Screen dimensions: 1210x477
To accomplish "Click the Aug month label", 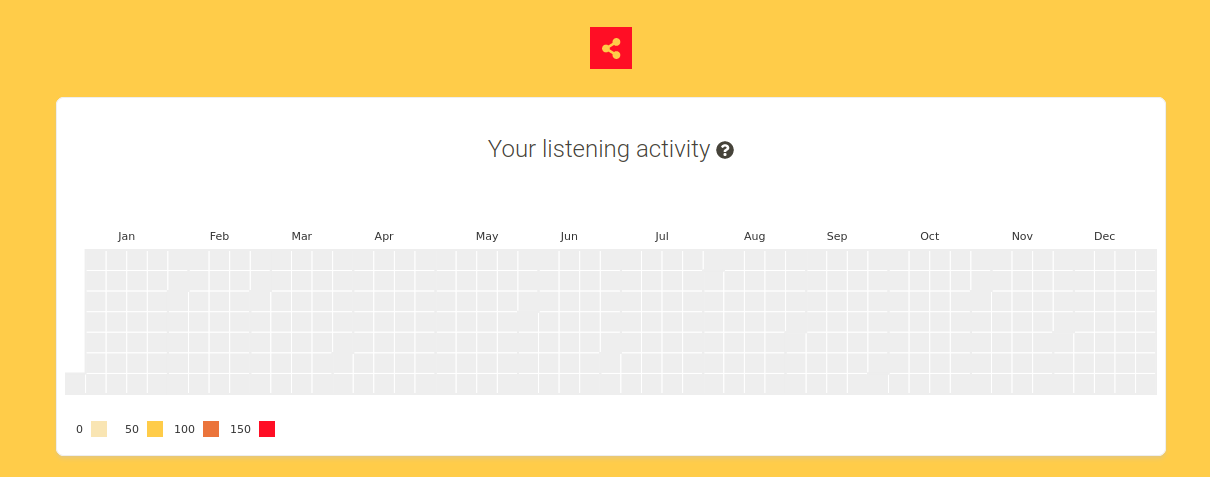I will click(755, 237).
